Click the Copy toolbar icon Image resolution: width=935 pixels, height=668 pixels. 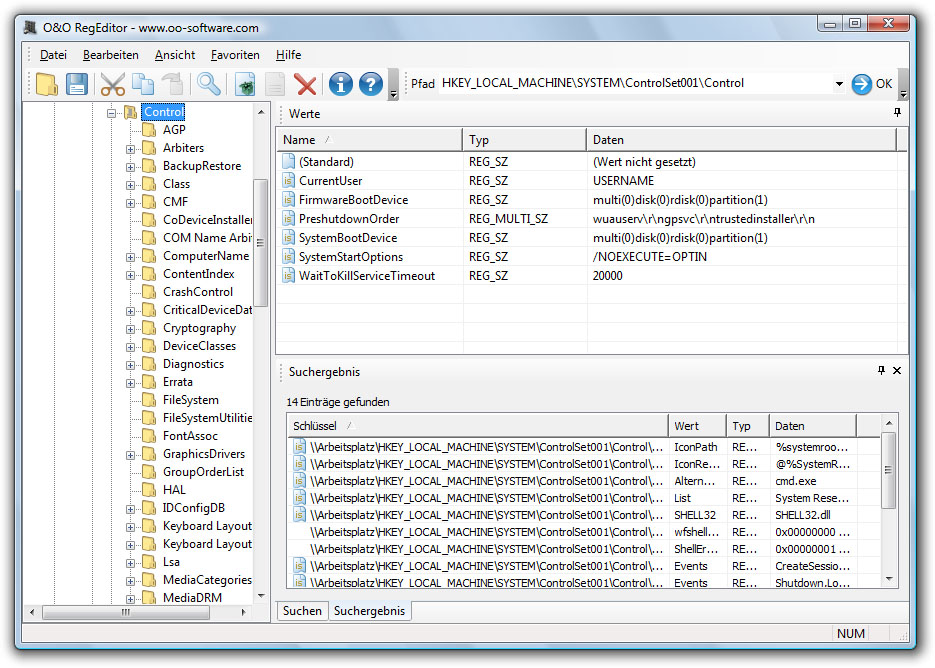(x=143, y=84)
